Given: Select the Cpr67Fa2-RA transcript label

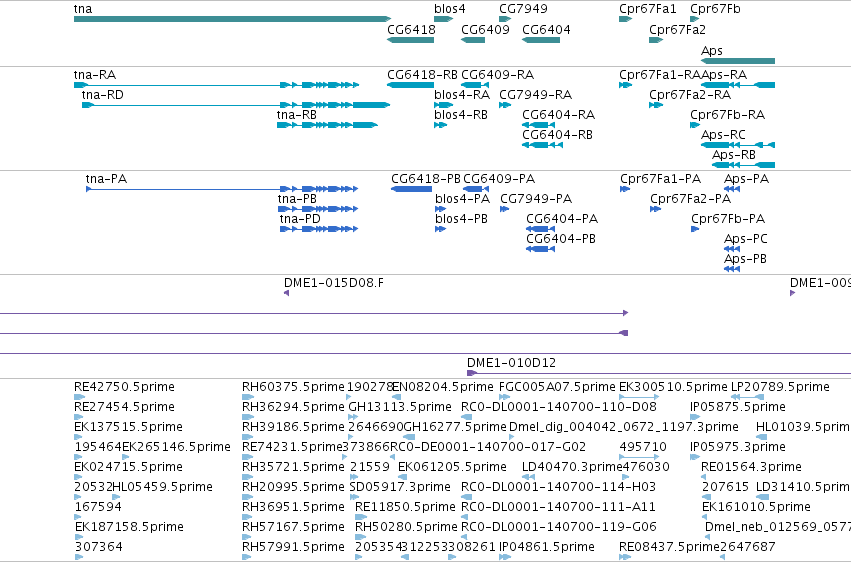Looking at the screenshot, I should [x=690, y=94].
